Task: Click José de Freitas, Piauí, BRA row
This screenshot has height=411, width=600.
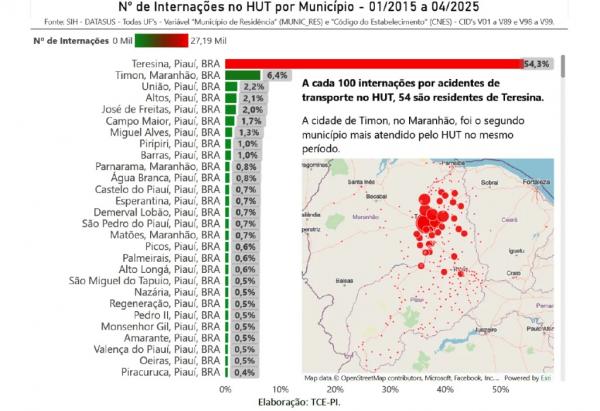Action: coord(161,109)
